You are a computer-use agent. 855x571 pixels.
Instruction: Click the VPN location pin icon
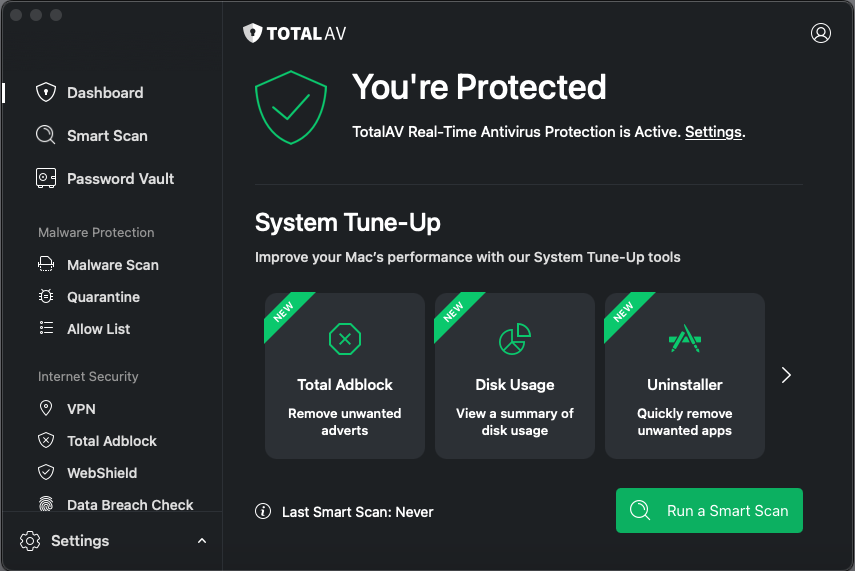[x=46, y=409]
